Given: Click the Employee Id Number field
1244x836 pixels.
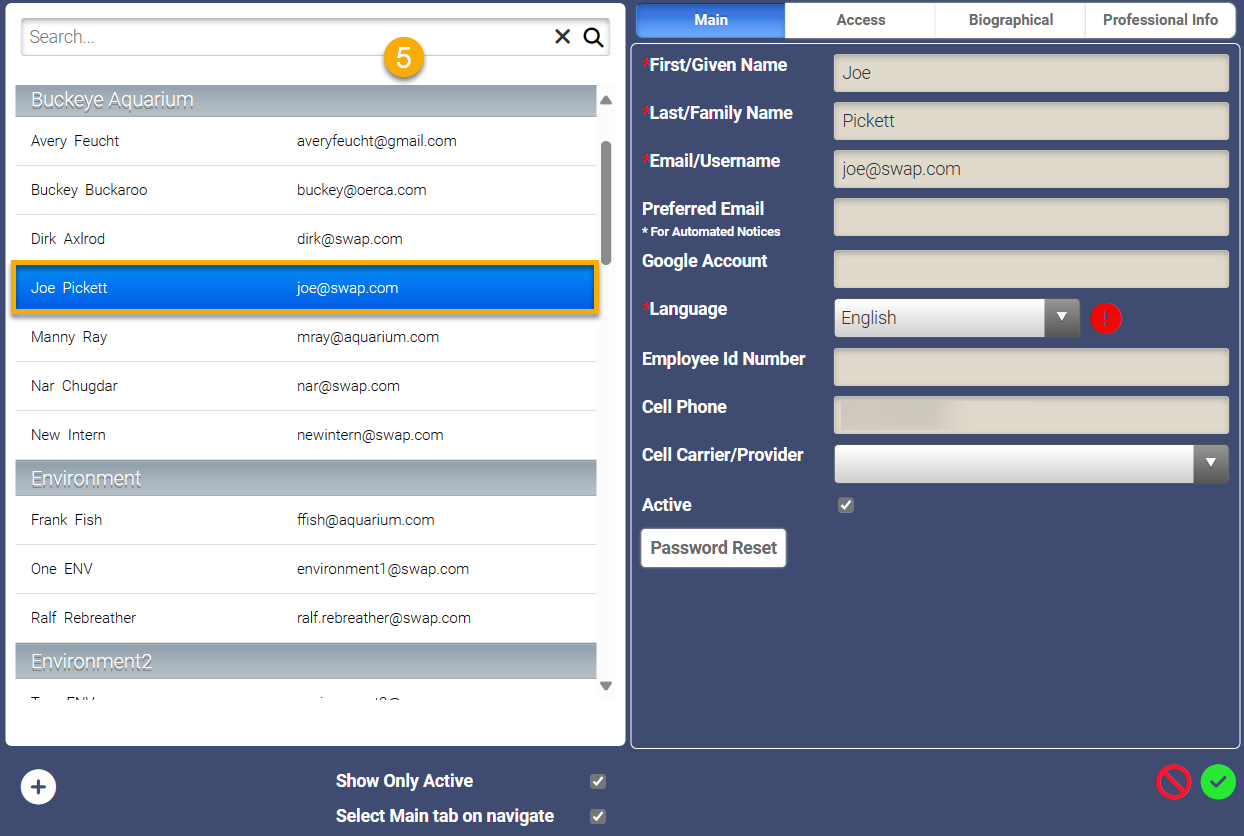Looking at the screenshot, I should pyautogui.click(x=1031, y=367).
